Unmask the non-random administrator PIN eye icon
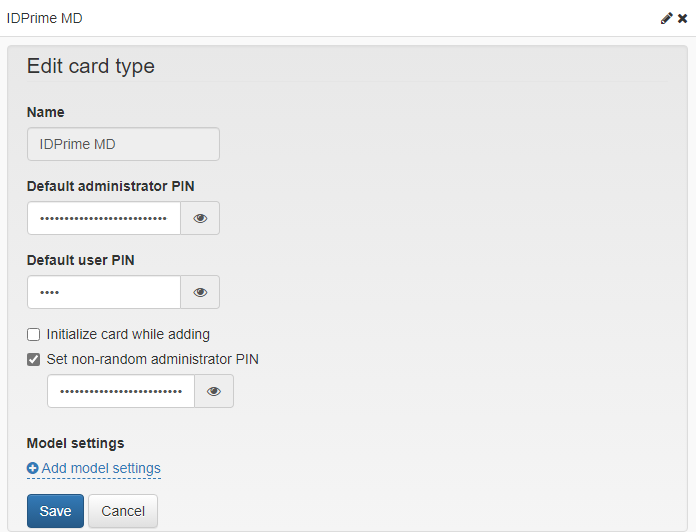The image size is (696, 532). tap(214, 391)
